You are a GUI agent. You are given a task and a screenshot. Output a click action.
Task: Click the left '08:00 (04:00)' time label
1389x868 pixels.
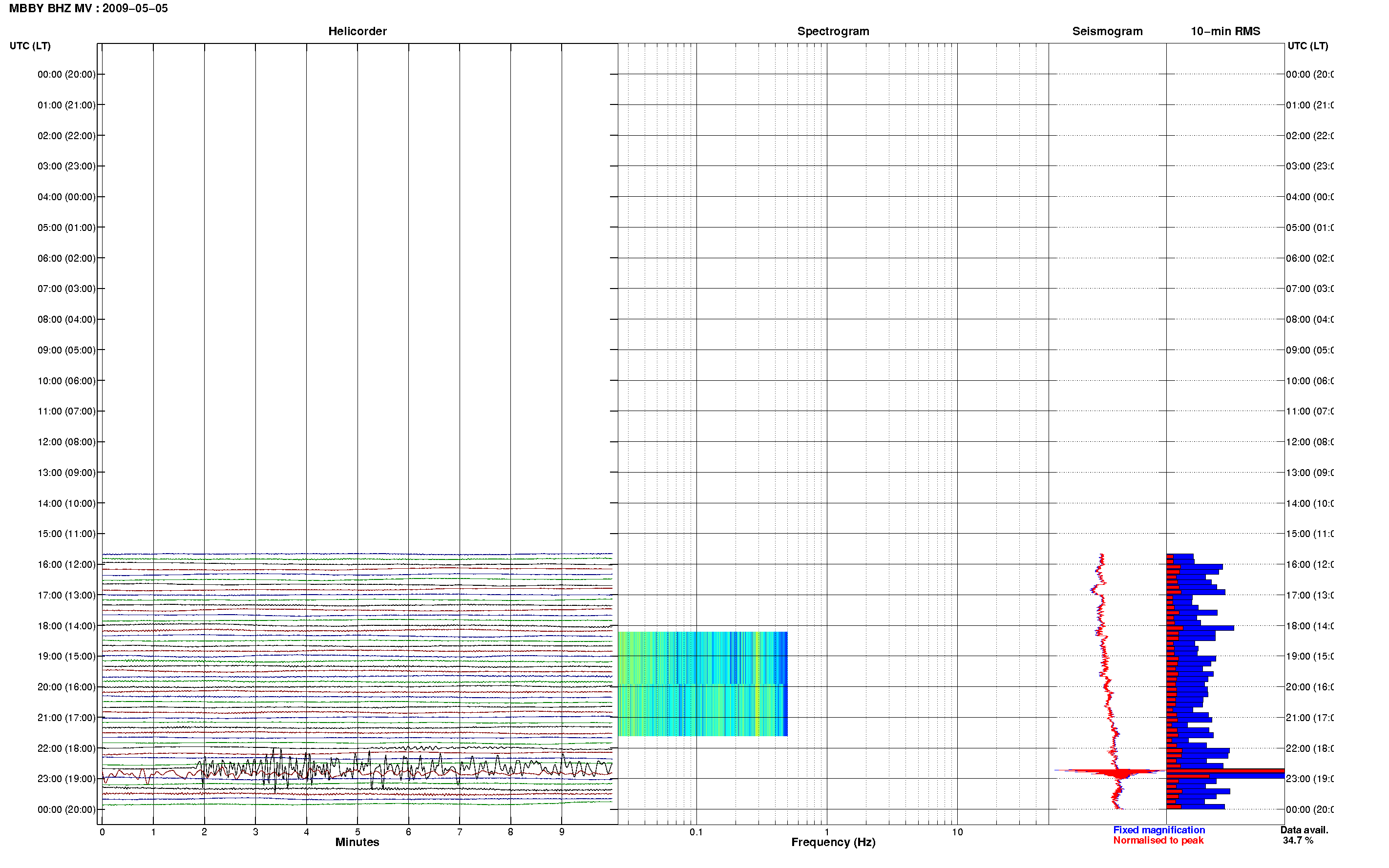66,319
